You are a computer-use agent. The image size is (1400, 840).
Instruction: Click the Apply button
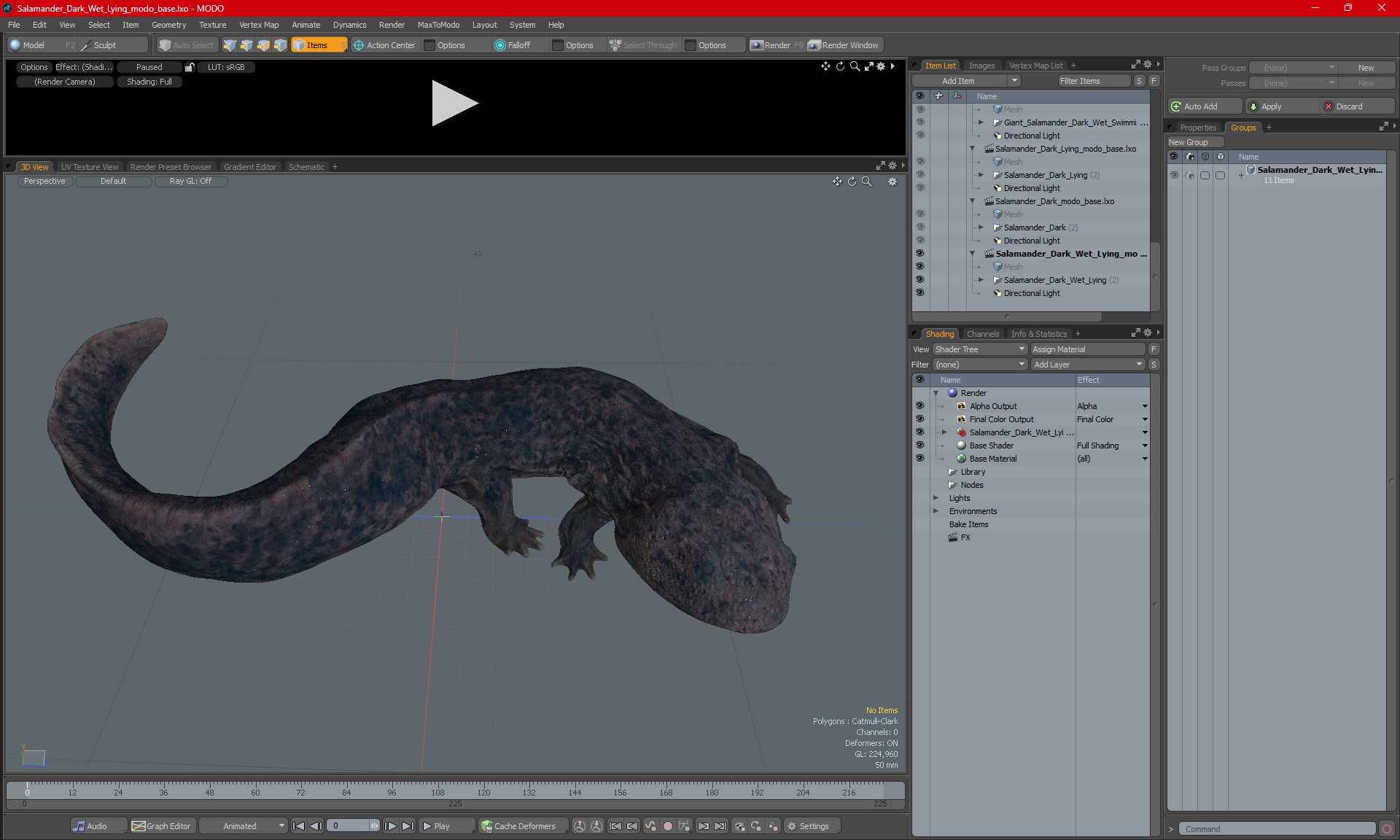tap(1283, 106)
